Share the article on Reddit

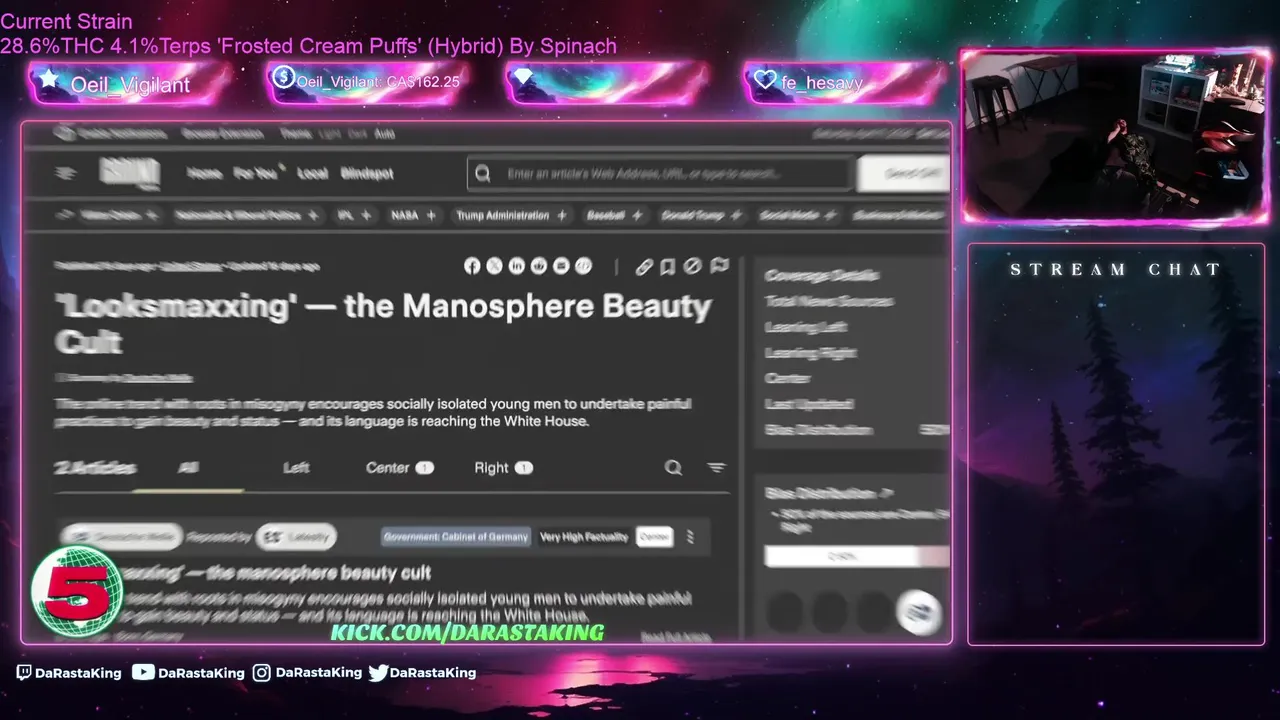(539, 266)
